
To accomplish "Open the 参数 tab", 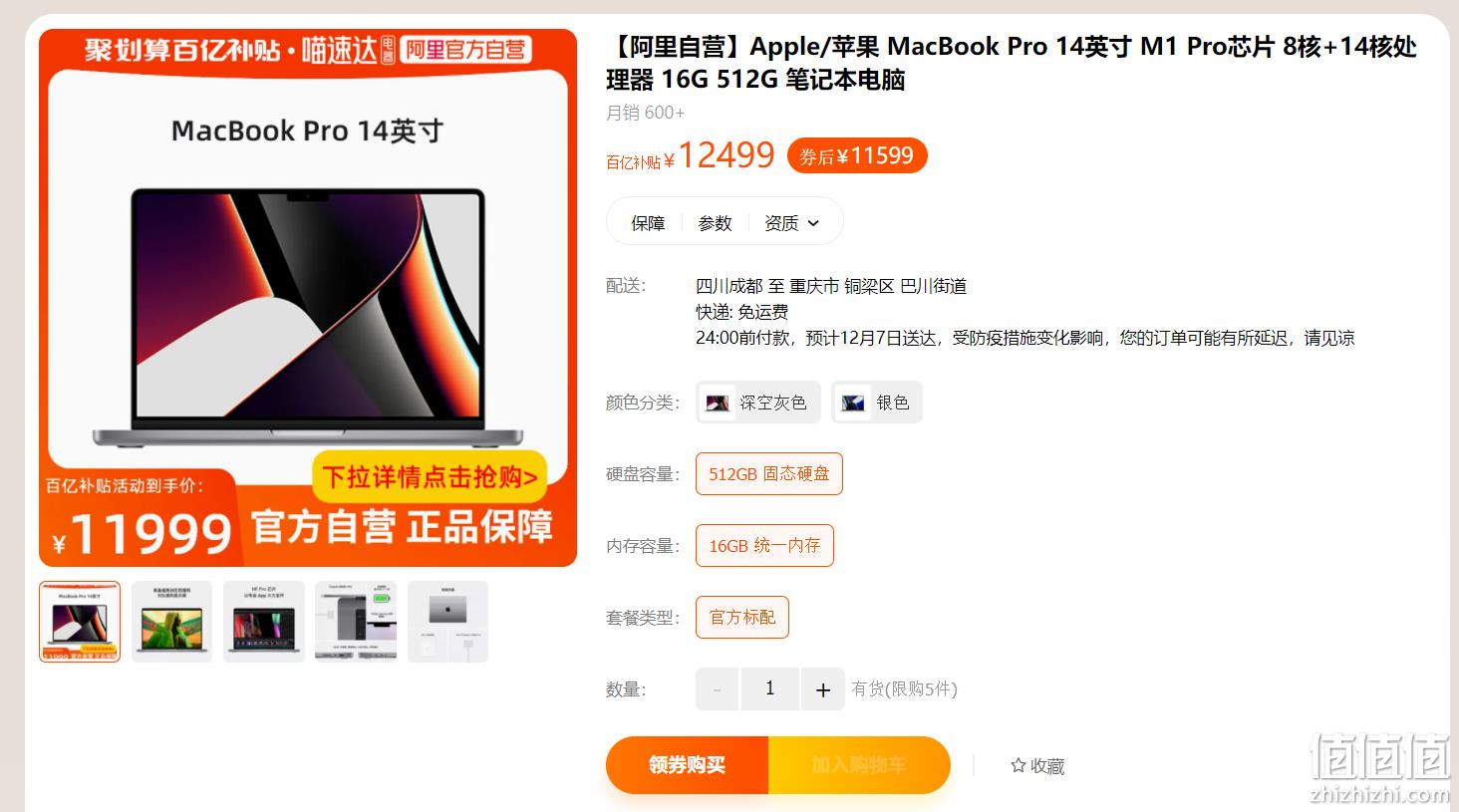I will coord(715,223).
